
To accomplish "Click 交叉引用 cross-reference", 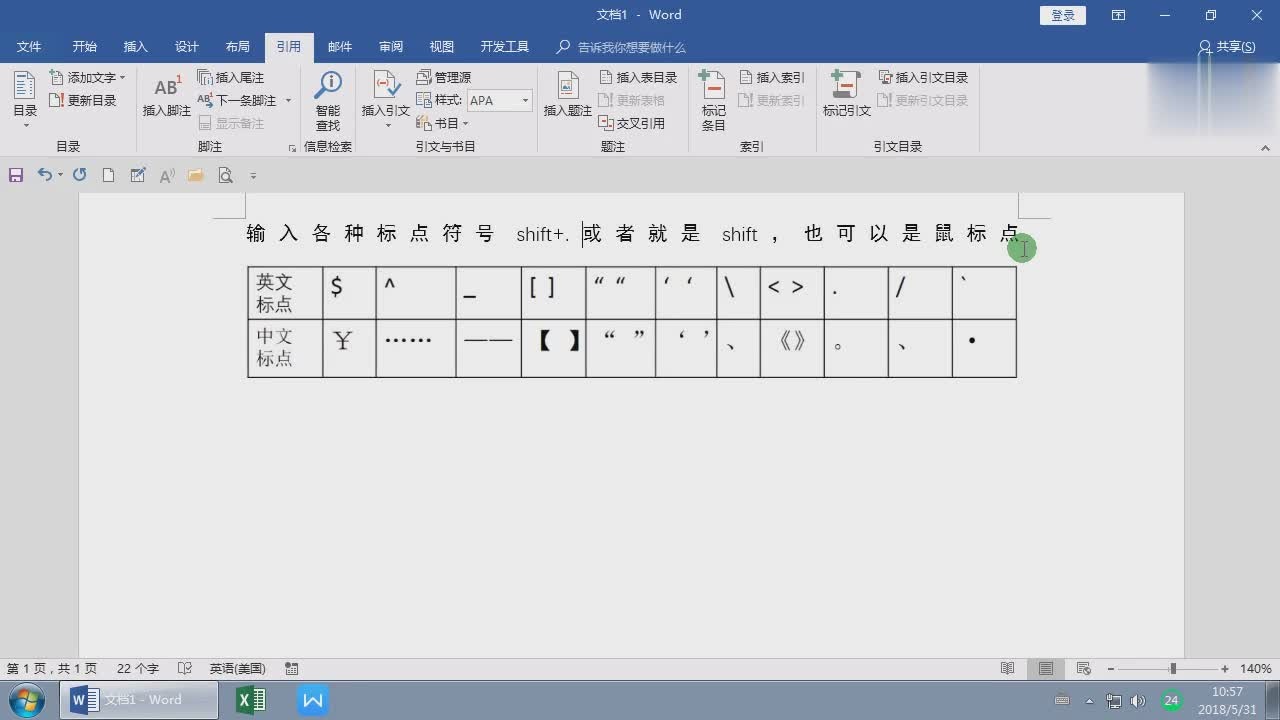I will point(632,123).
